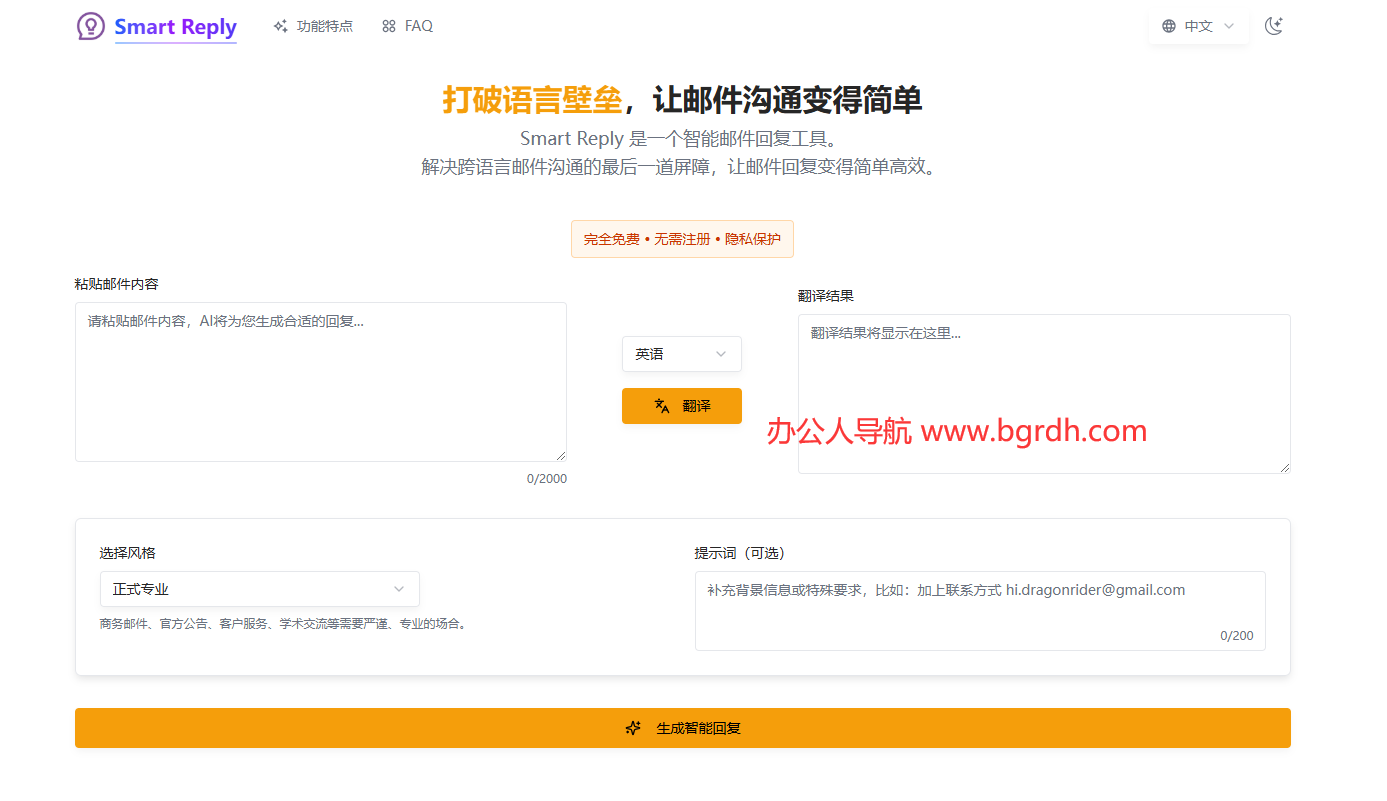Open the 中文 site language dropdown
The width and height of the screenshot is (1387, 801).
[1199, 27]
